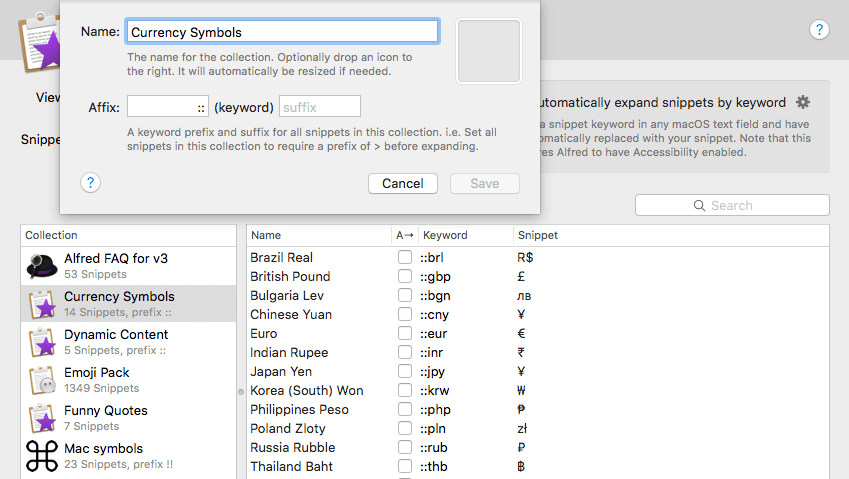Select the Korea (South) Won snippet name
This screenshot has height=479, width=849.
point(306,391)
